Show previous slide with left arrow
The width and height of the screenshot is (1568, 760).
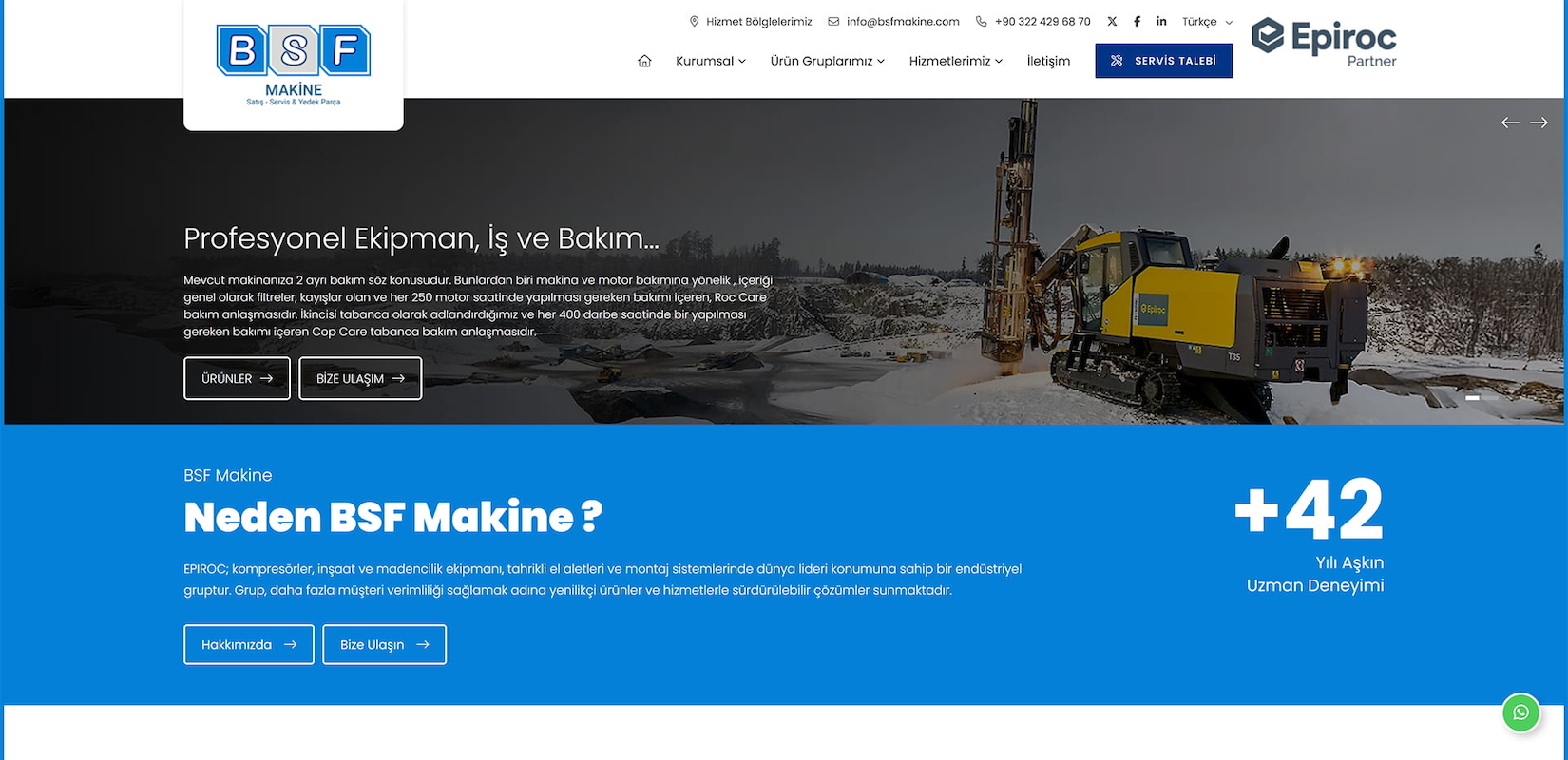pyautogui.click(x=1510, y=123)
